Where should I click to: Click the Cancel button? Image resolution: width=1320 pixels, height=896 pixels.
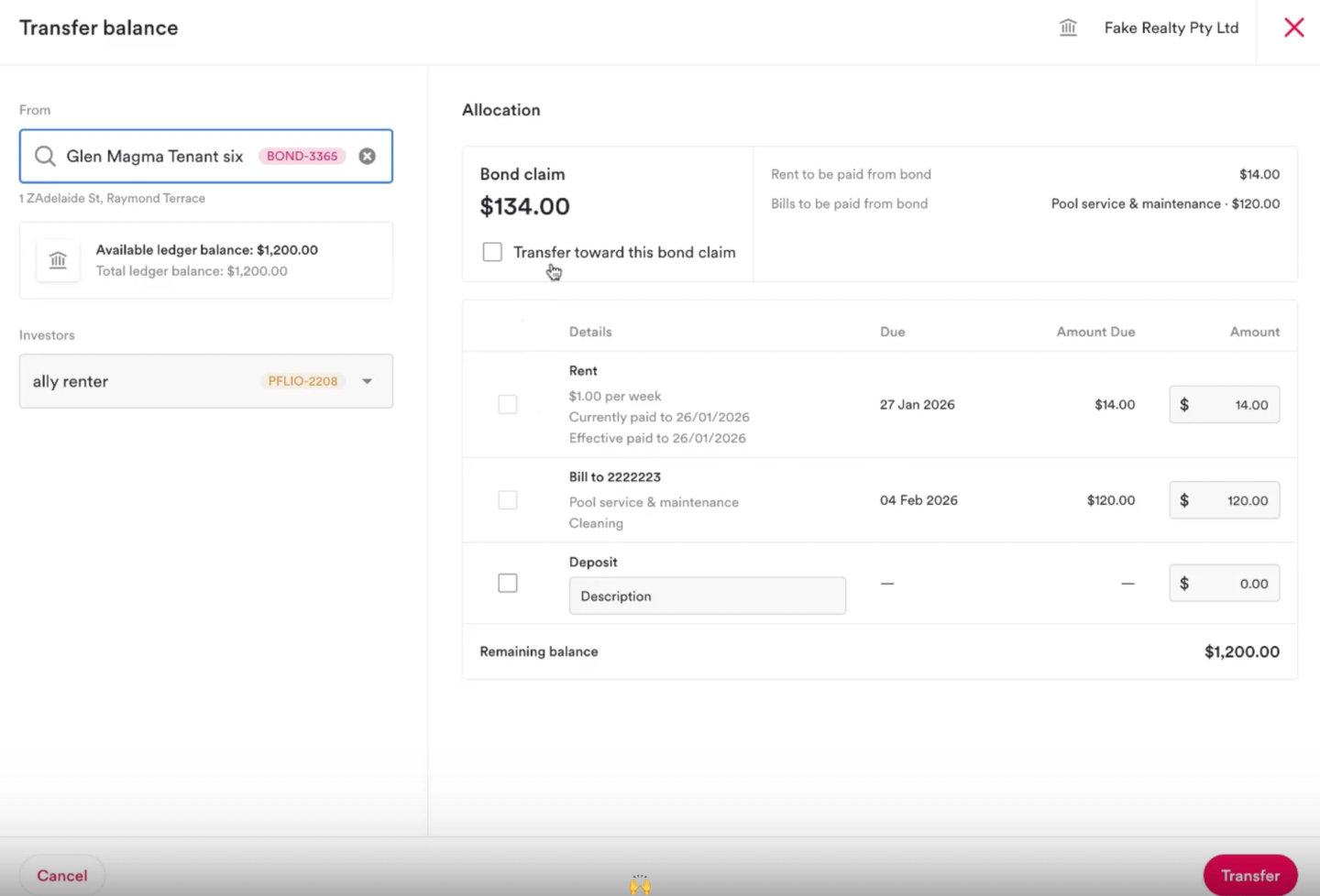[x=62, y=876]
